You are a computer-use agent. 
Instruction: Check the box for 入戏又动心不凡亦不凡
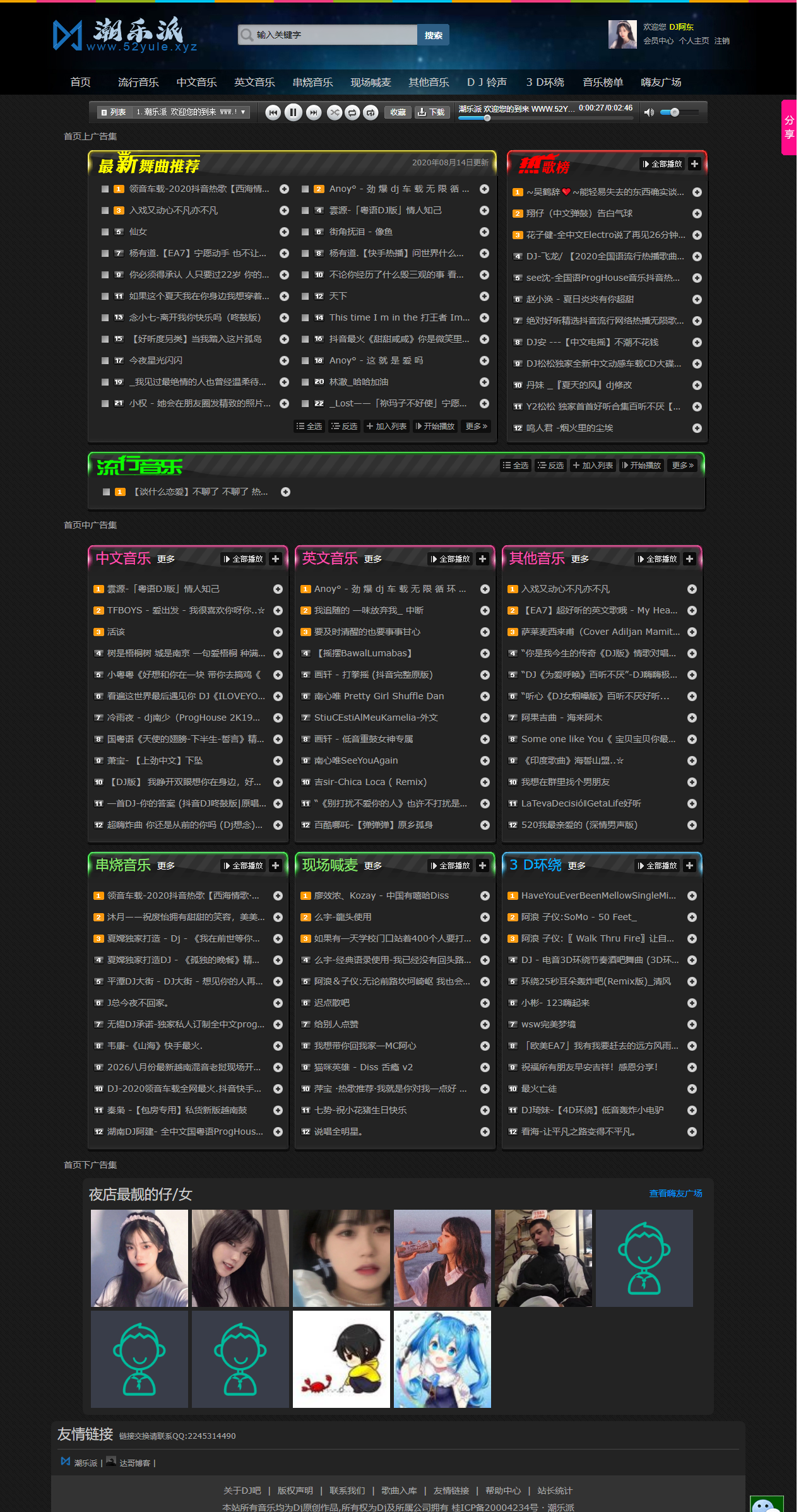[105, 210]
